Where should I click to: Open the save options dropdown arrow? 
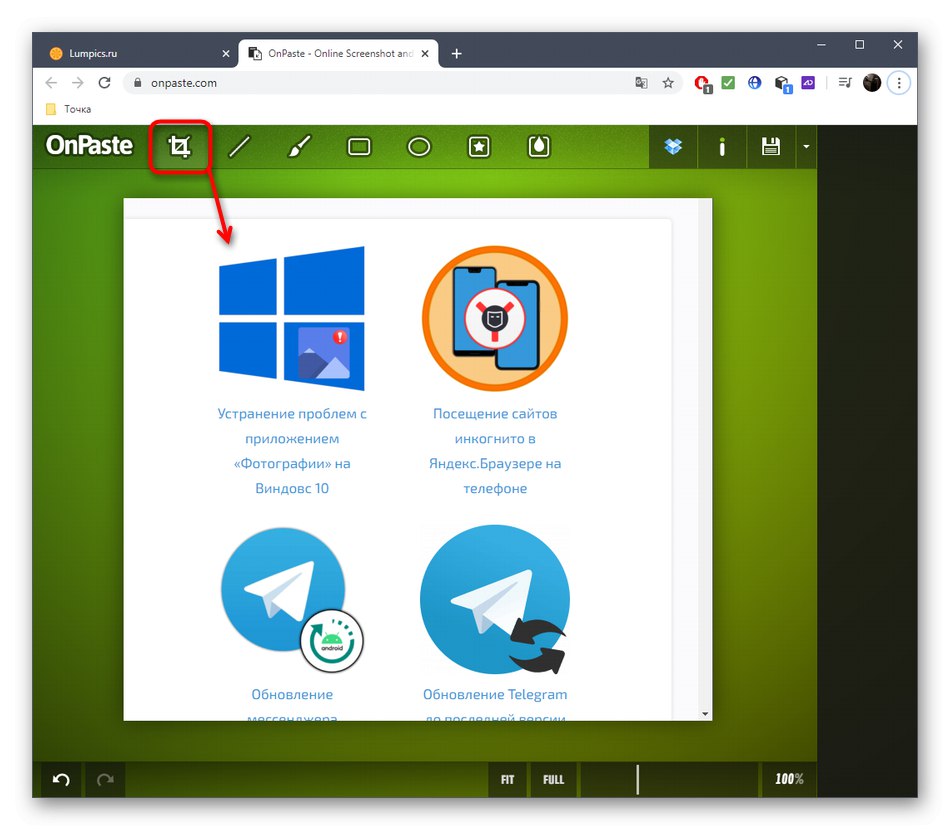[x=806, y=146]
